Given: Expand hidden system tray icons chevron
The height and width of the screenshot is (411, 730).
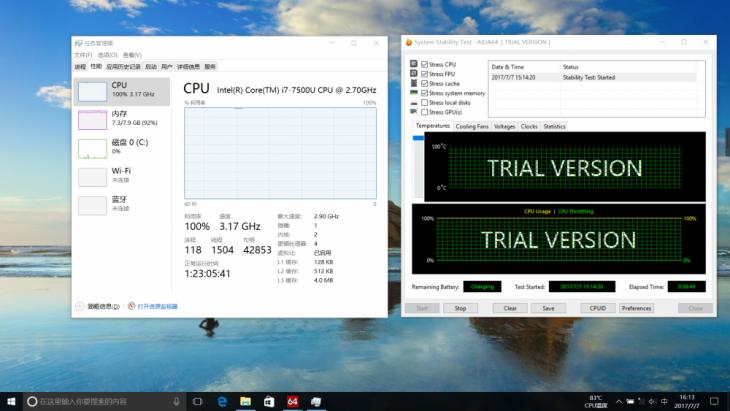Looking at the screenshot, I should point(618,401).
